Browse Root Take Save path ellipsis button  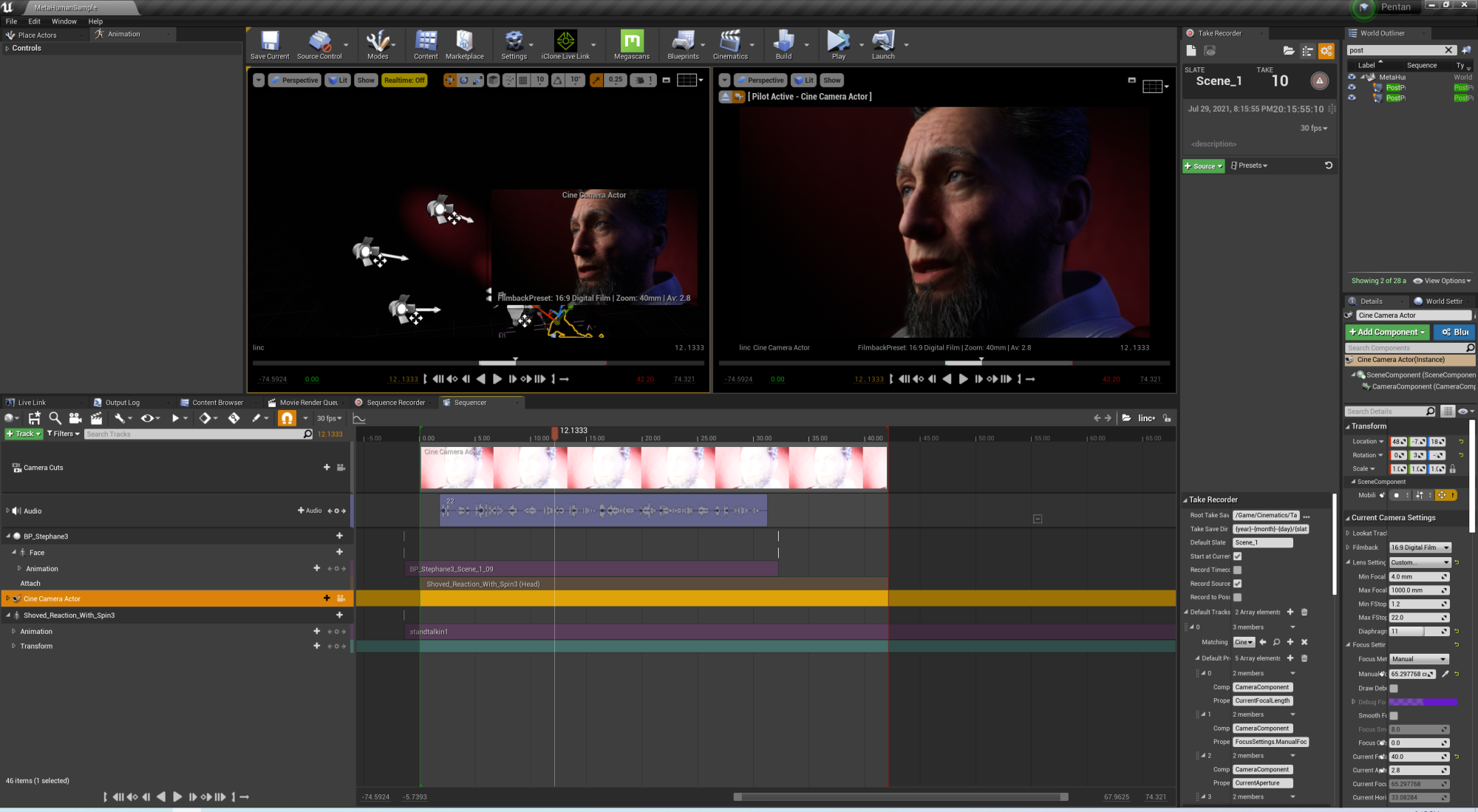click(1306, 516)
